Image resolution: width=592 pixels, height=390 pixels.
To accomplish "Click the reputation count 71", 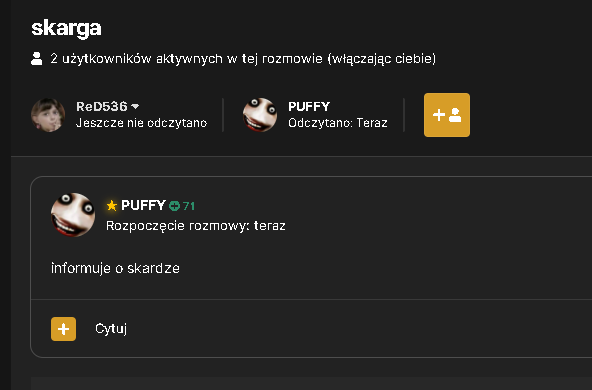I will click(189, 206).
